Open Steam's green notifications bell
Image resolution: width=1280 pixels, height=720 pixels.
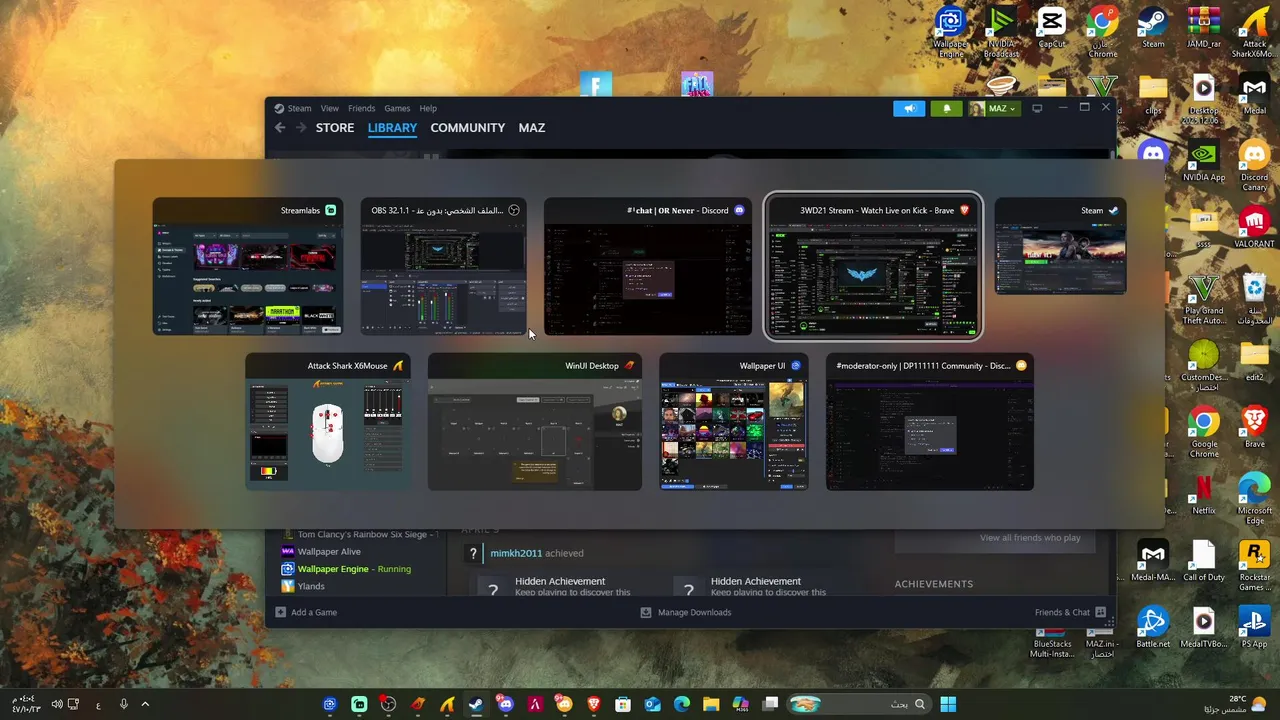click(946, 108)
